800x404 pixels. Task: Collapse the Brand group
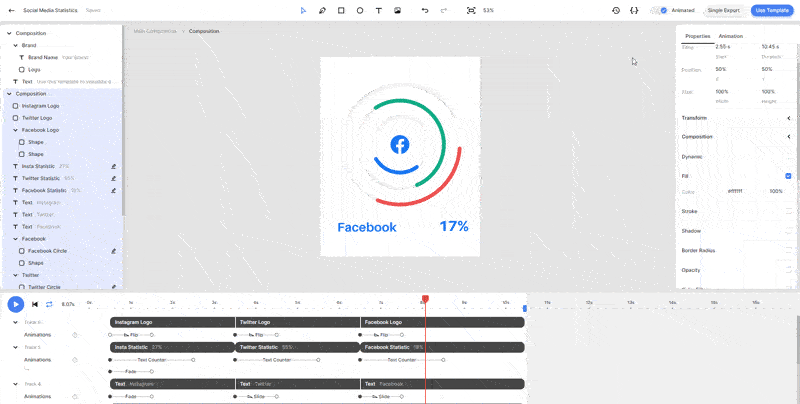[15, 45]
